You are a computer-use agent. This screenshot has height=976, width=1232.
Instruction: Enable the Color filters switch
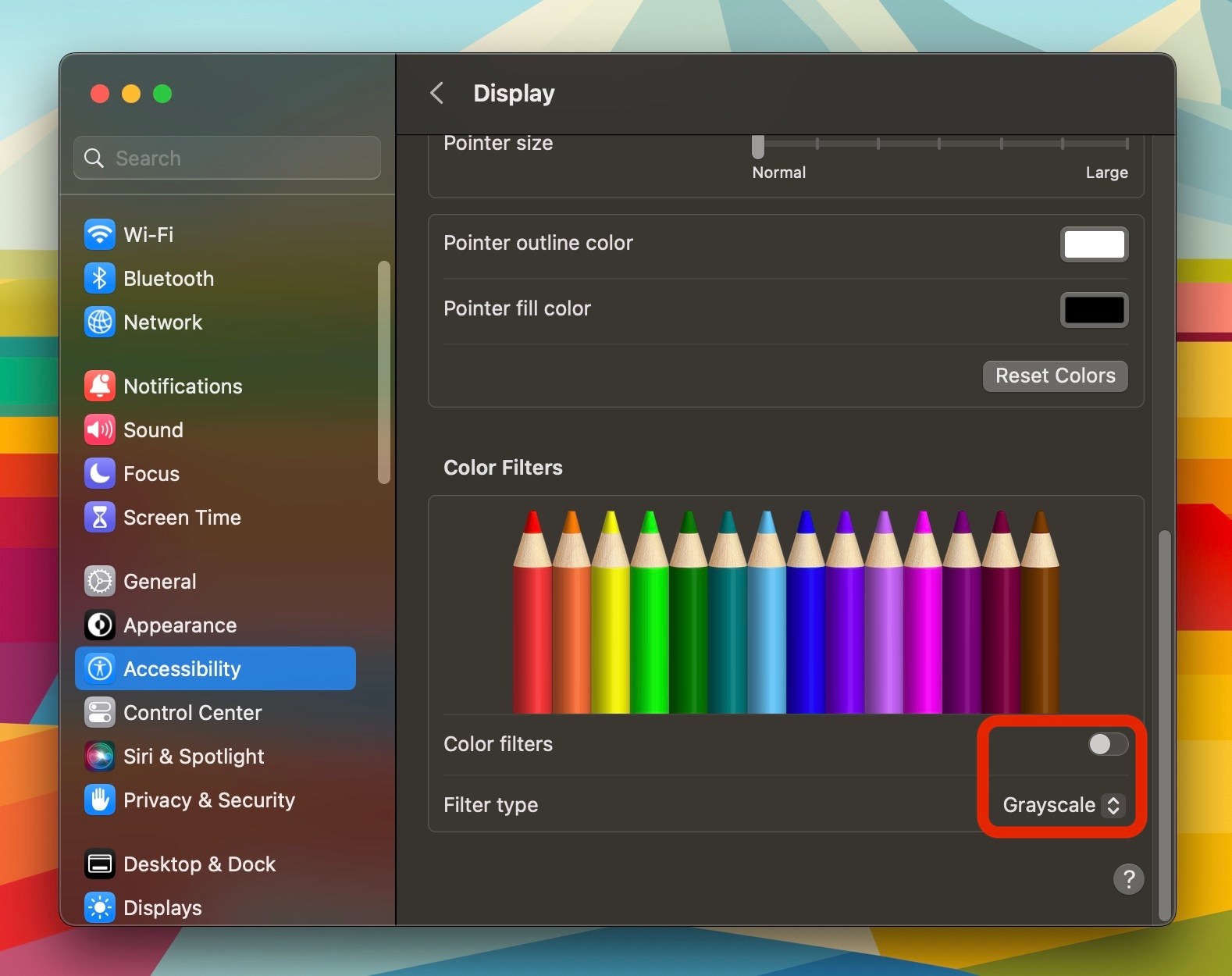pos(1108,744)
